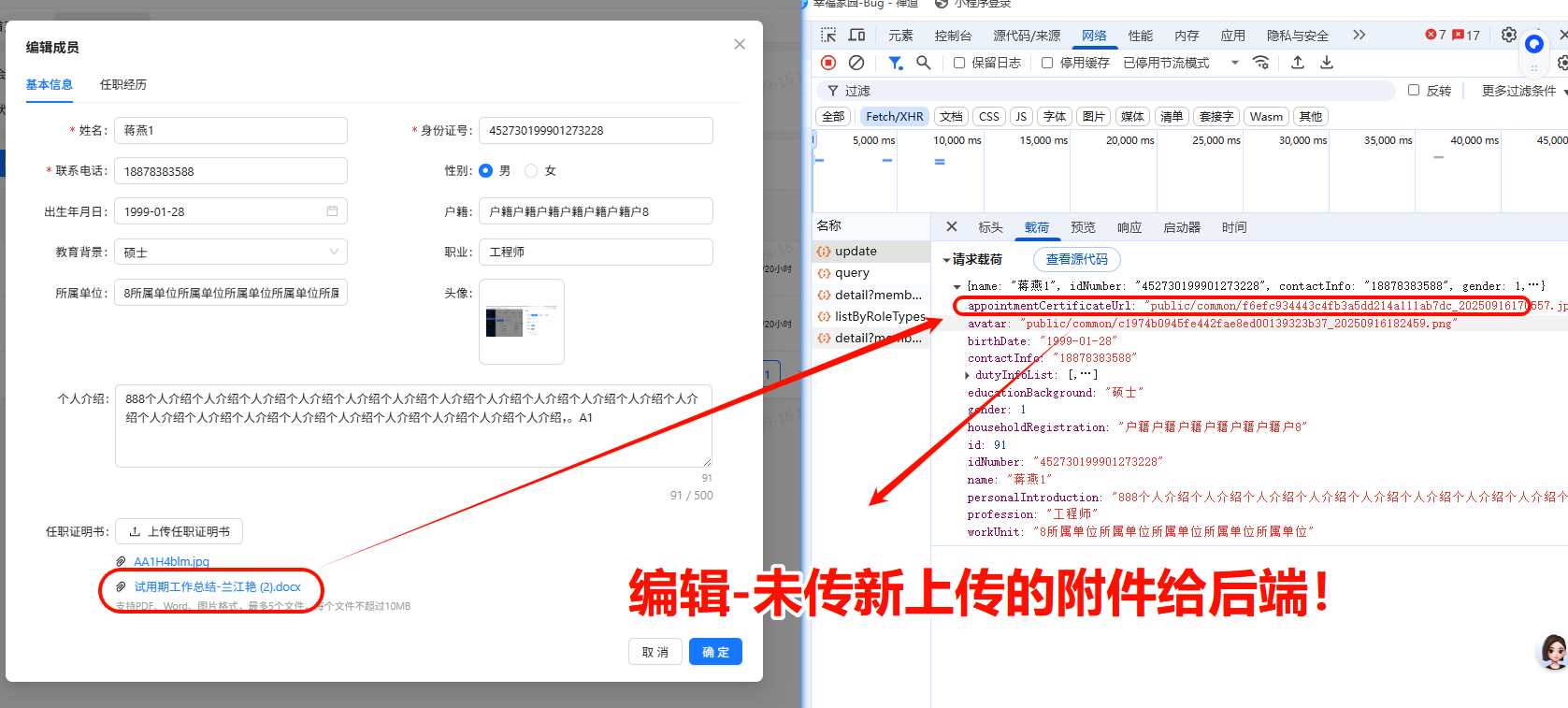The width and height of the screenshot is (1568, 708).
Task: Toggle the Fetch/XHR filter chip
Action: pyautogui.click(x=894, y=117)
